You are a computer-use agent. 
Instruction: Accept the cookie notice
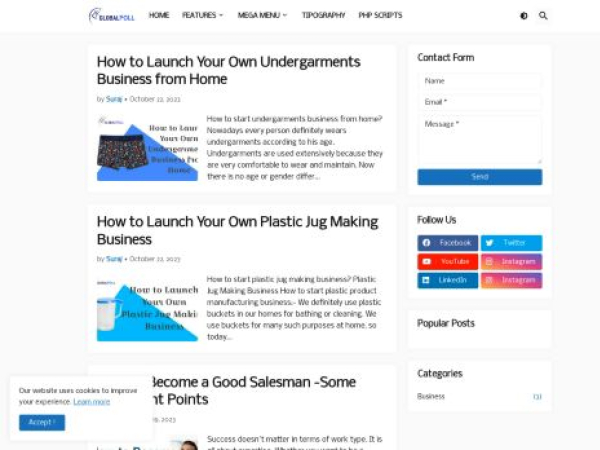pyautogui.click(x=42, y=422)
